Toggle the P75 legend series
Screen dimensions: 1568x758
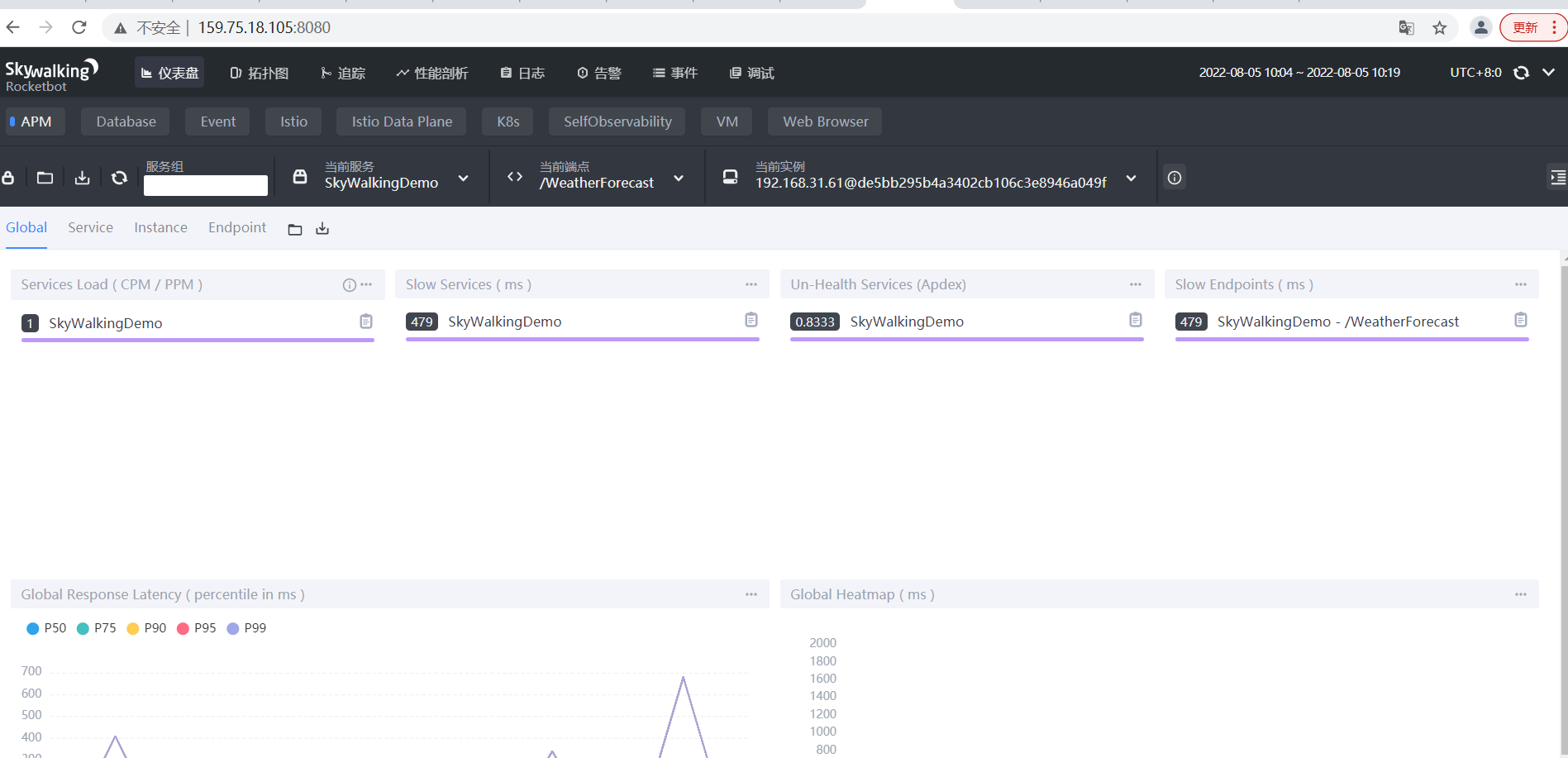[x=97, y=628]
